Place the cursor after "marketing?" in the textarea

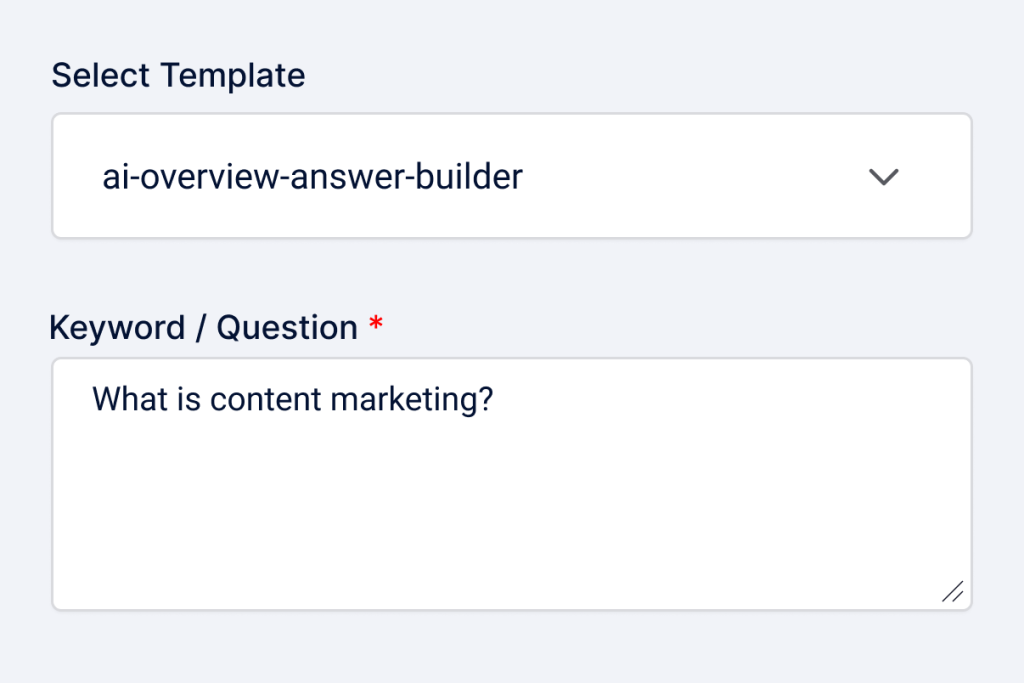[497, 399]
